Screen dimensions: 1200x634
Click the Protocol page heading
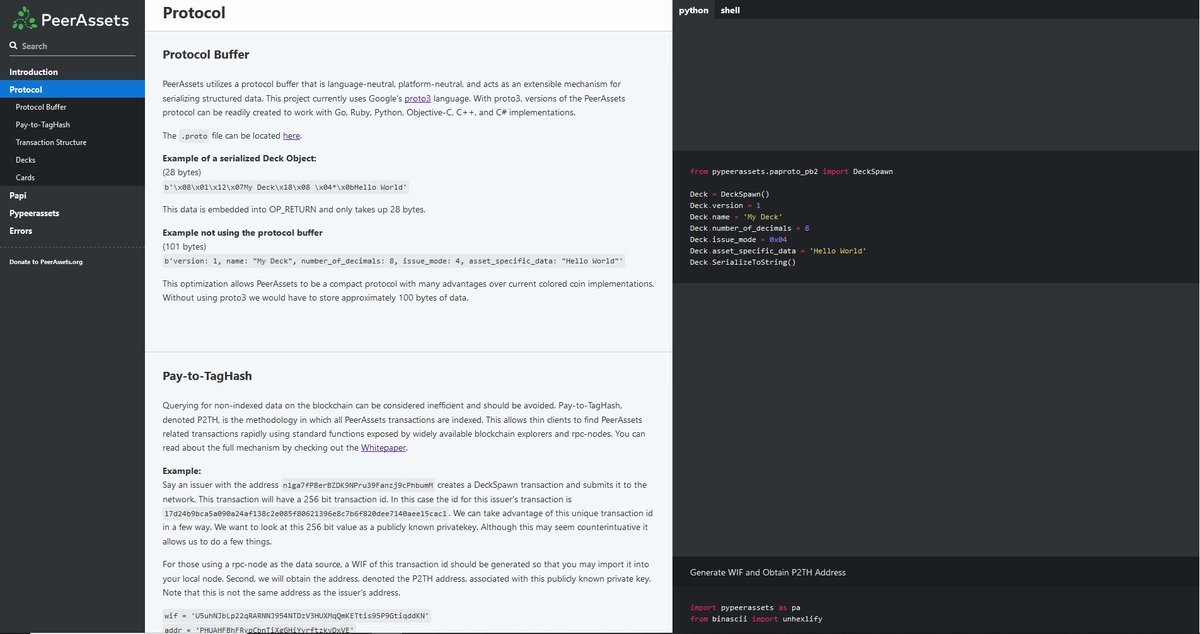click(194, 13)
